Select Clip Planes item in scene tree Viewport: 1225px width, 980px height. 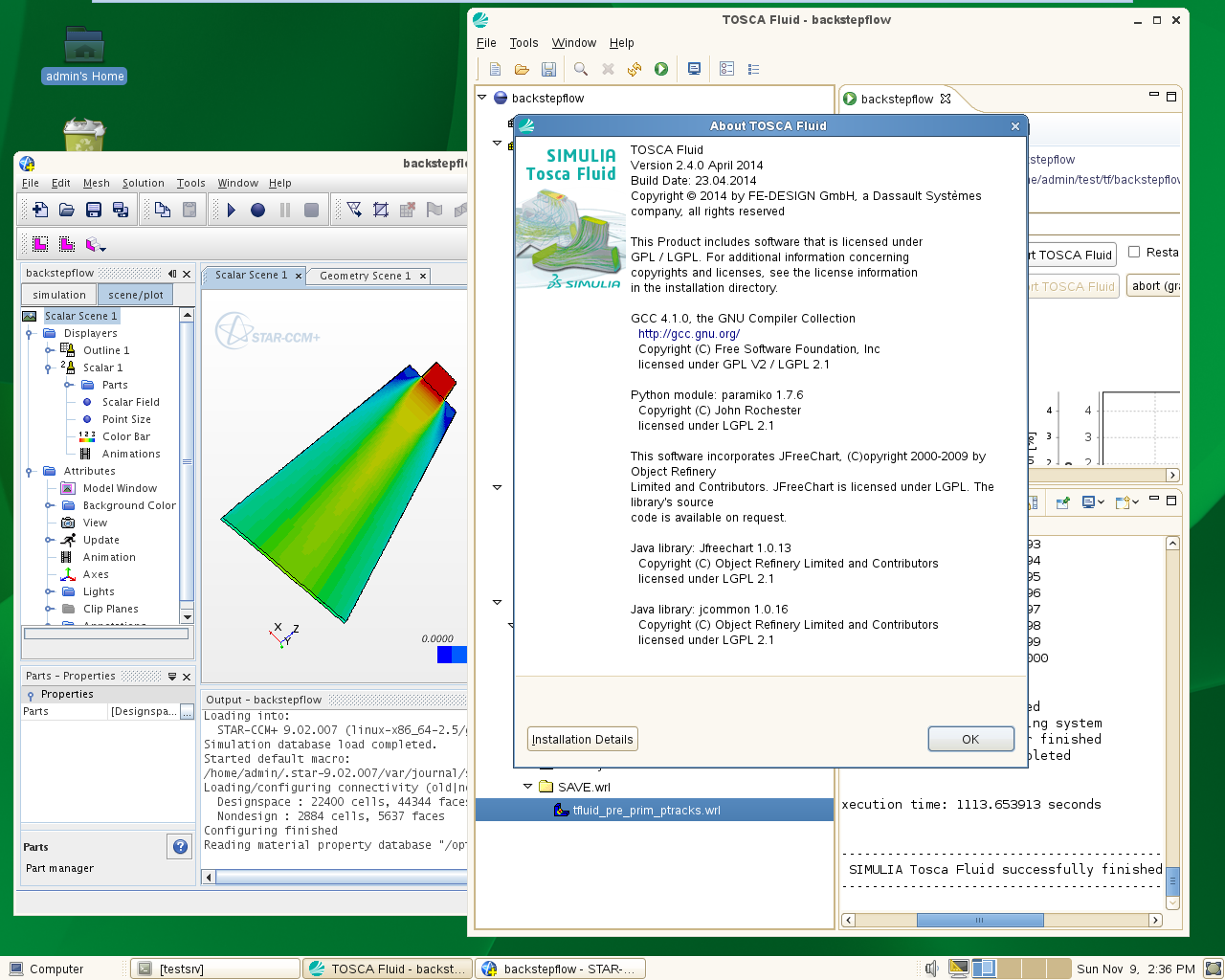[110, 609]
